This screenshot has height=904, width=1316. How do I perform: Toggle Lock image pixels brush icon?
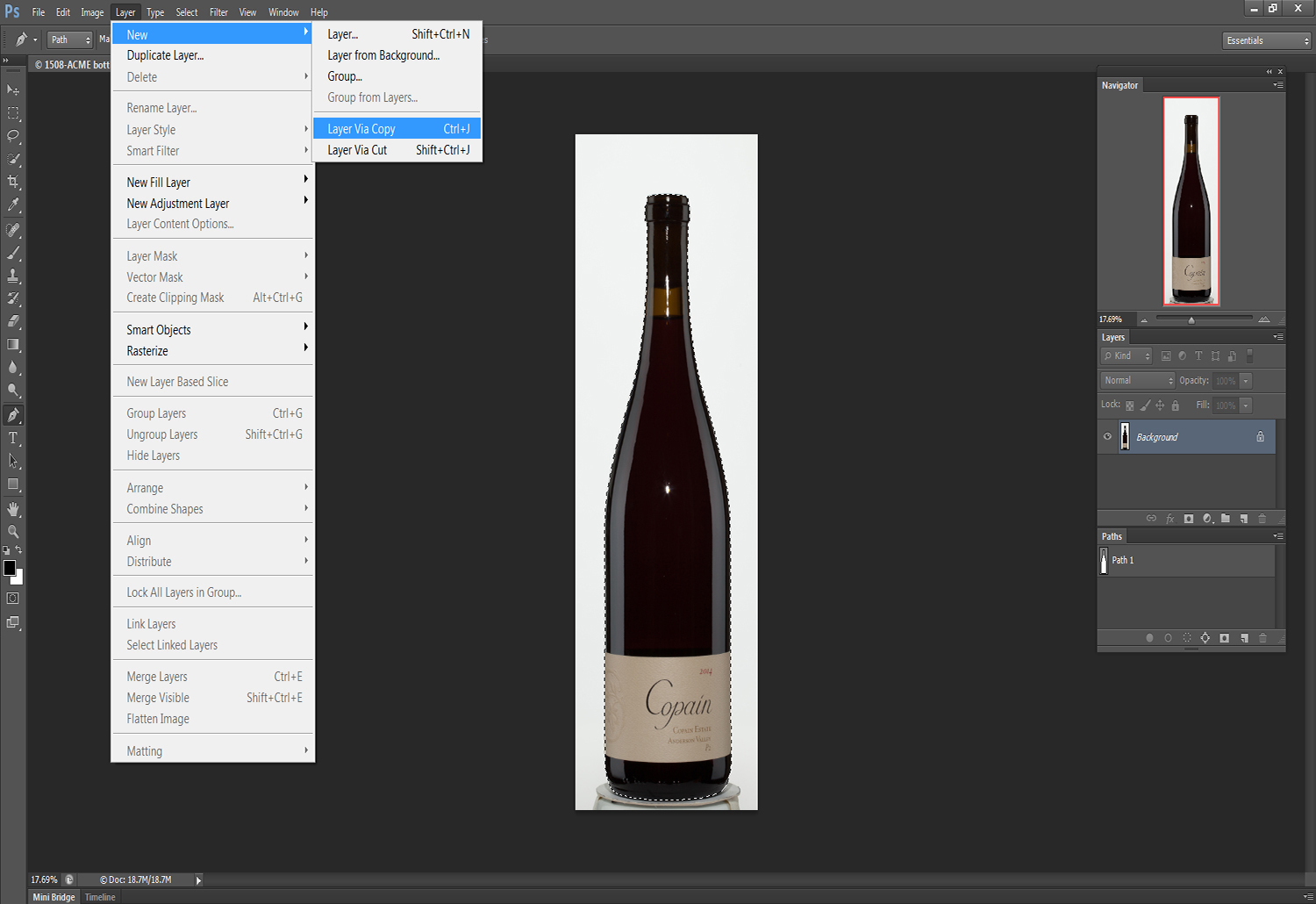[1145, 405]
